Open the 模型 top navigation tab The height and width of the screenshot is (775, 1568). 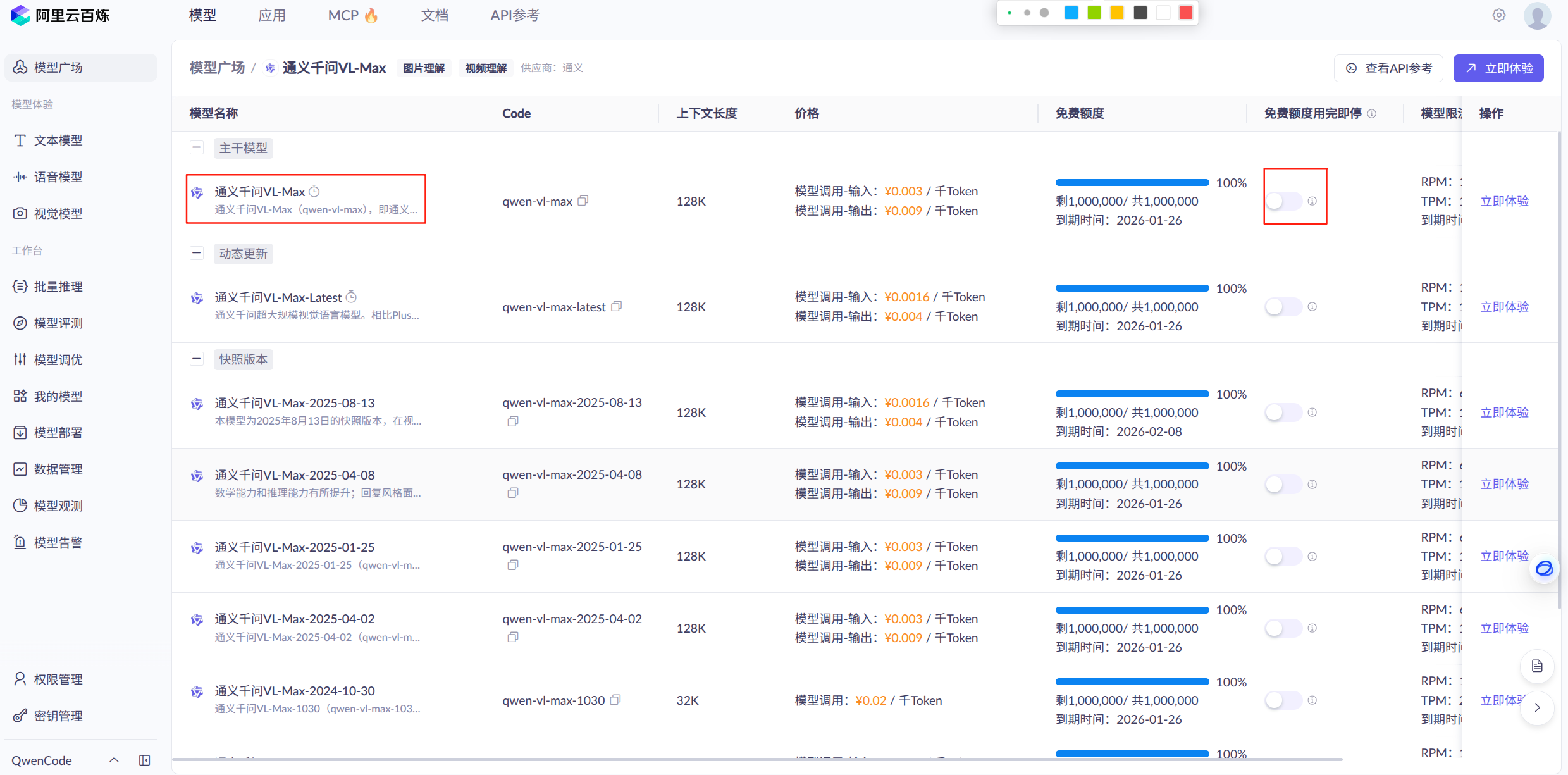pos(202,15)
